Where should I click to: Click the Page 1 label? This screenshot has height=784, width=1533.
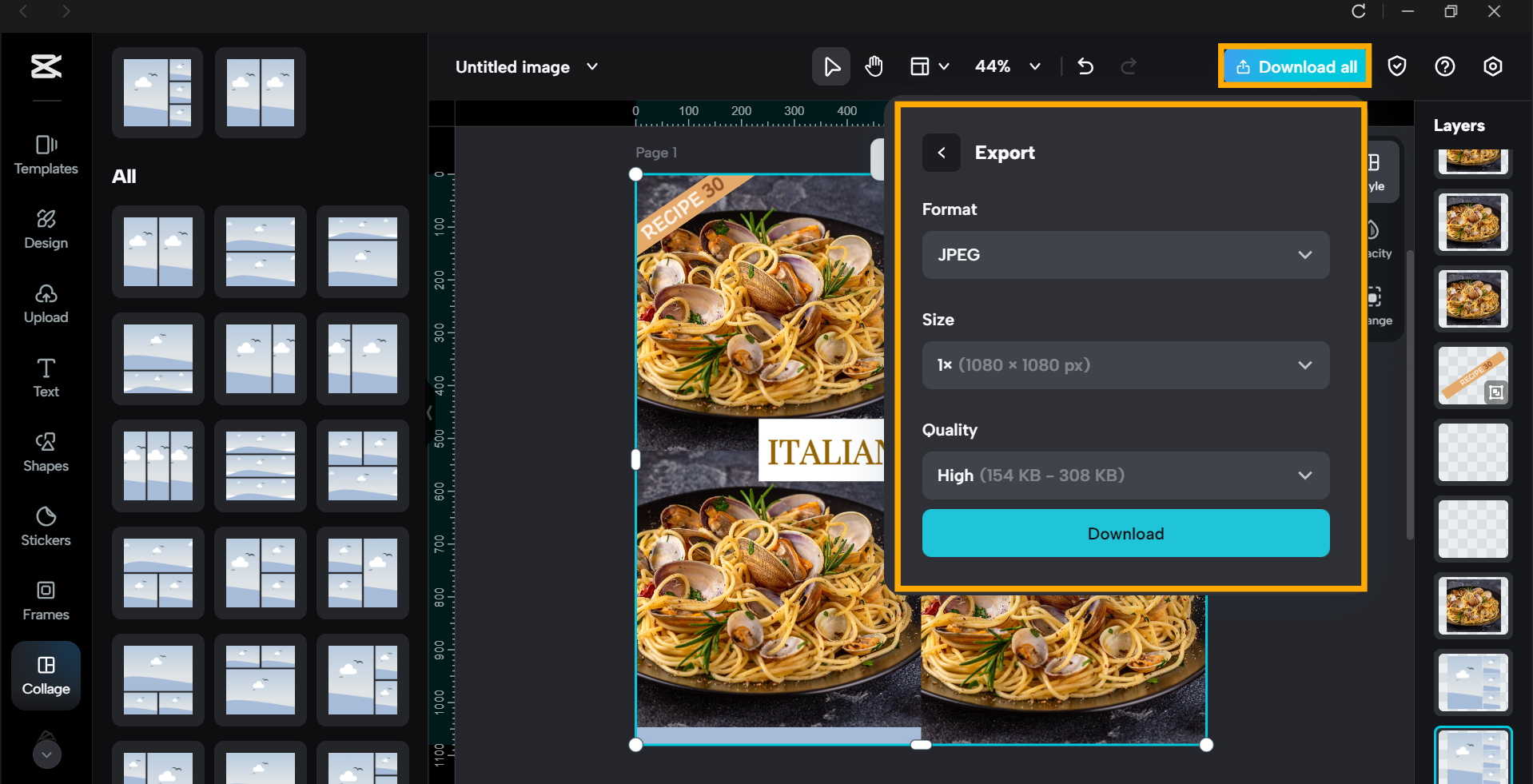point(656,153)
